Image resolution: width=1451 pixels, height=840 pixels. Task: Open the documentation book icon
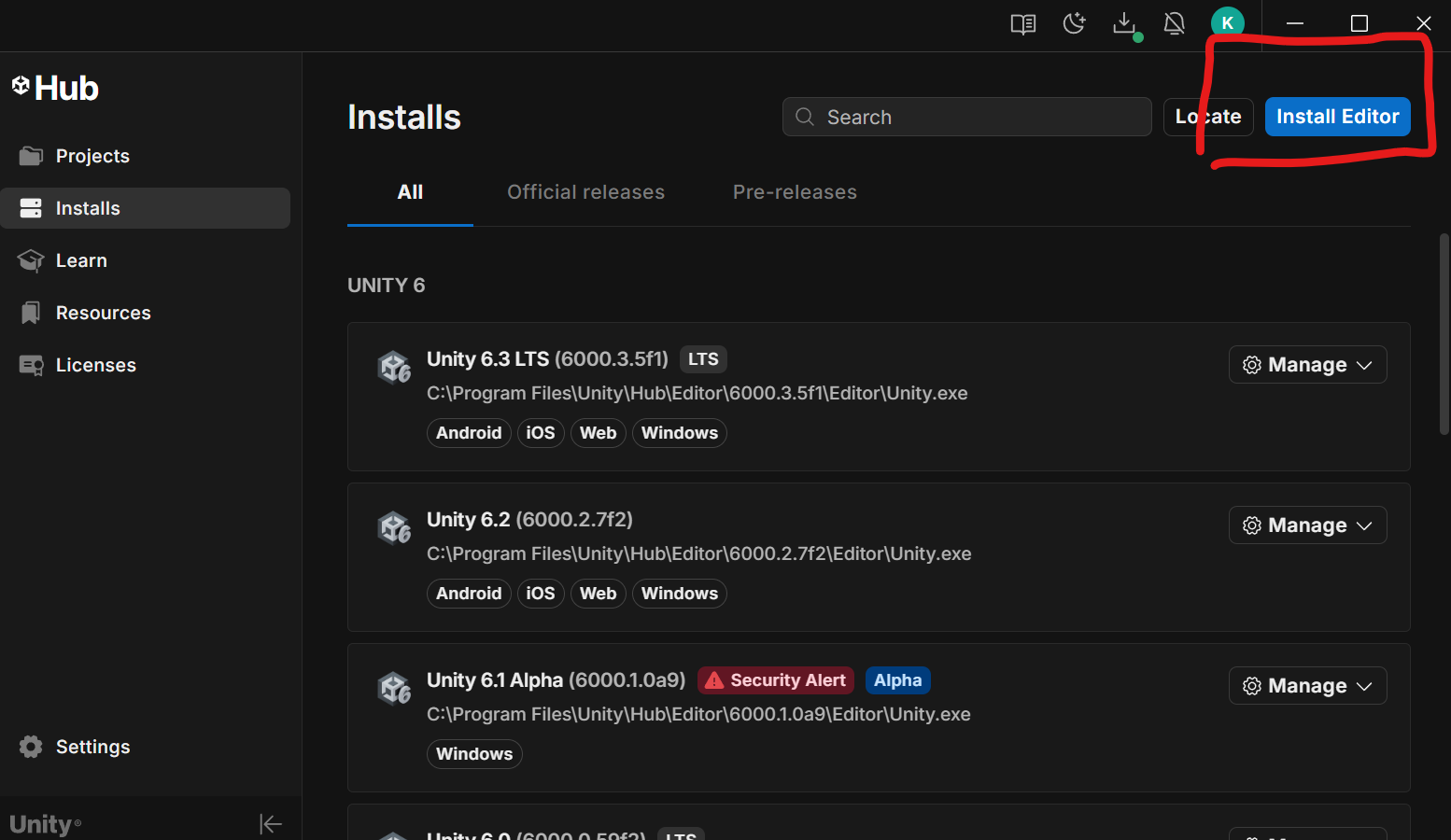[x=1023, y=24]
